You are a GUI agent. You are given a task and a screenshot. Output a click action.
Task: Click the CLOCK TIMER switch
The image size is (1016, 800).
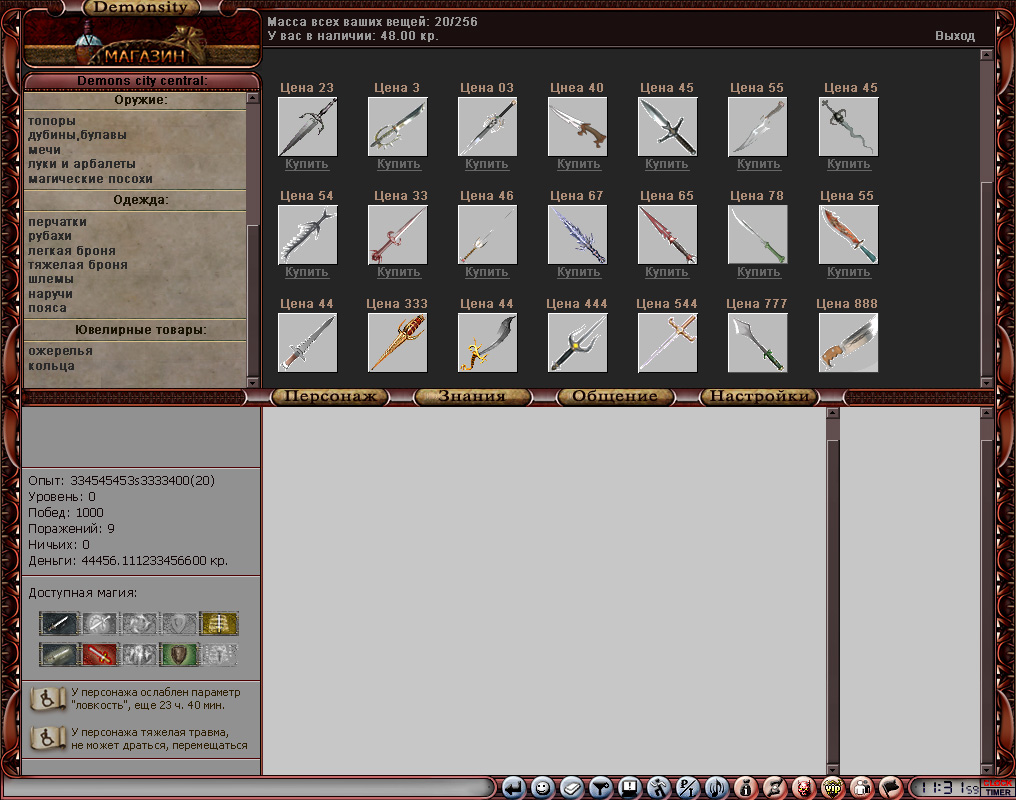998,788
